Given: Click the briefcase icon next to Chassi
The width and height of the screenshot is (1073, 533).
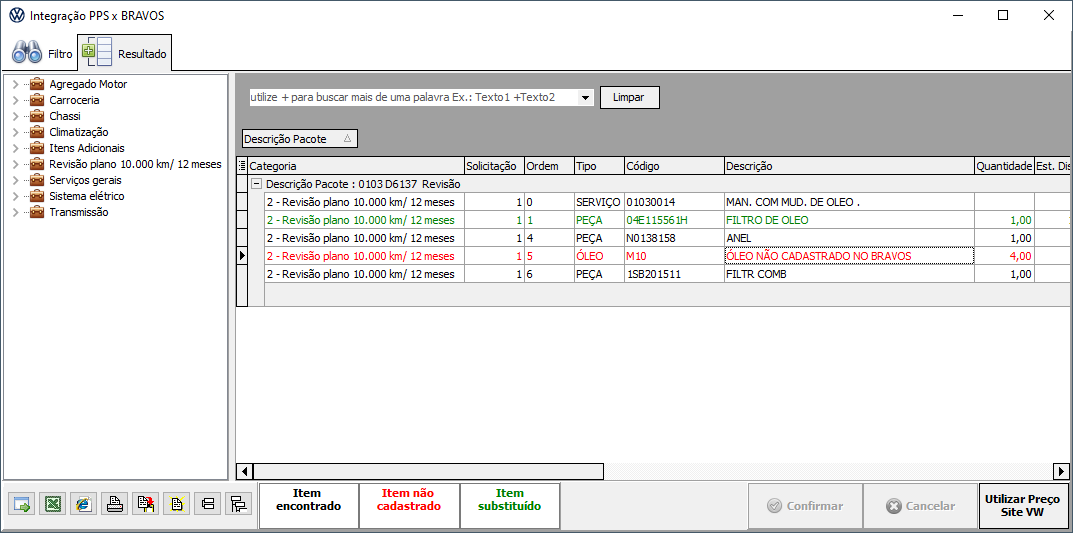Looking at the screenshot, I should point(37,116).
